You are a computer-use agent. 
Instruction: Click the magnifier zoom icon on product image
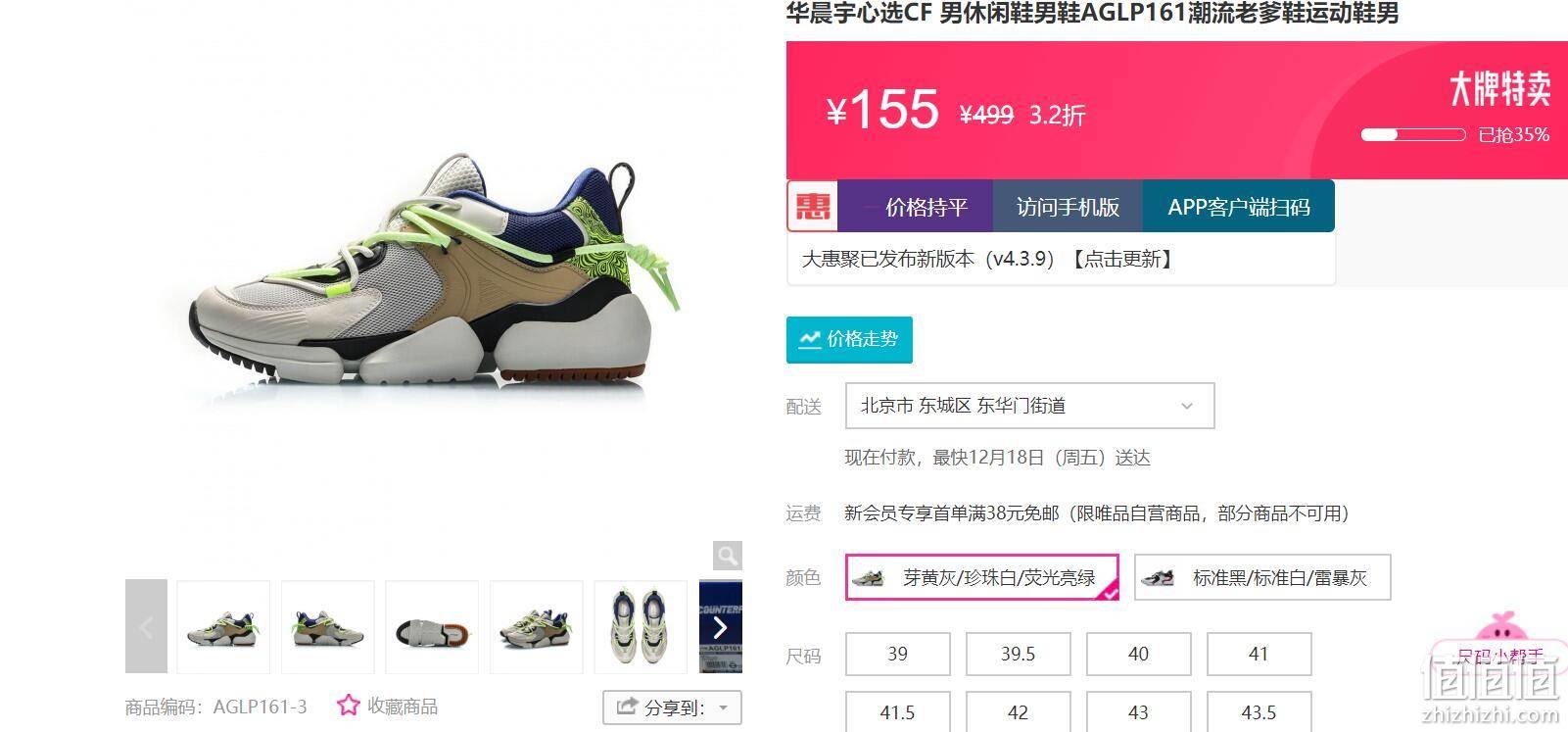727,556
